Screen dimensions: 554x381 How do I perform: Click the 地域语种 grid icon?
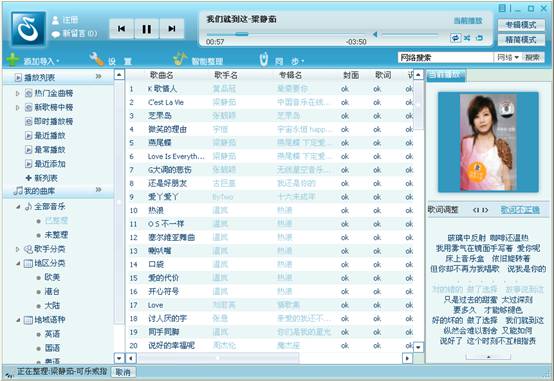(x=28, y=320)
